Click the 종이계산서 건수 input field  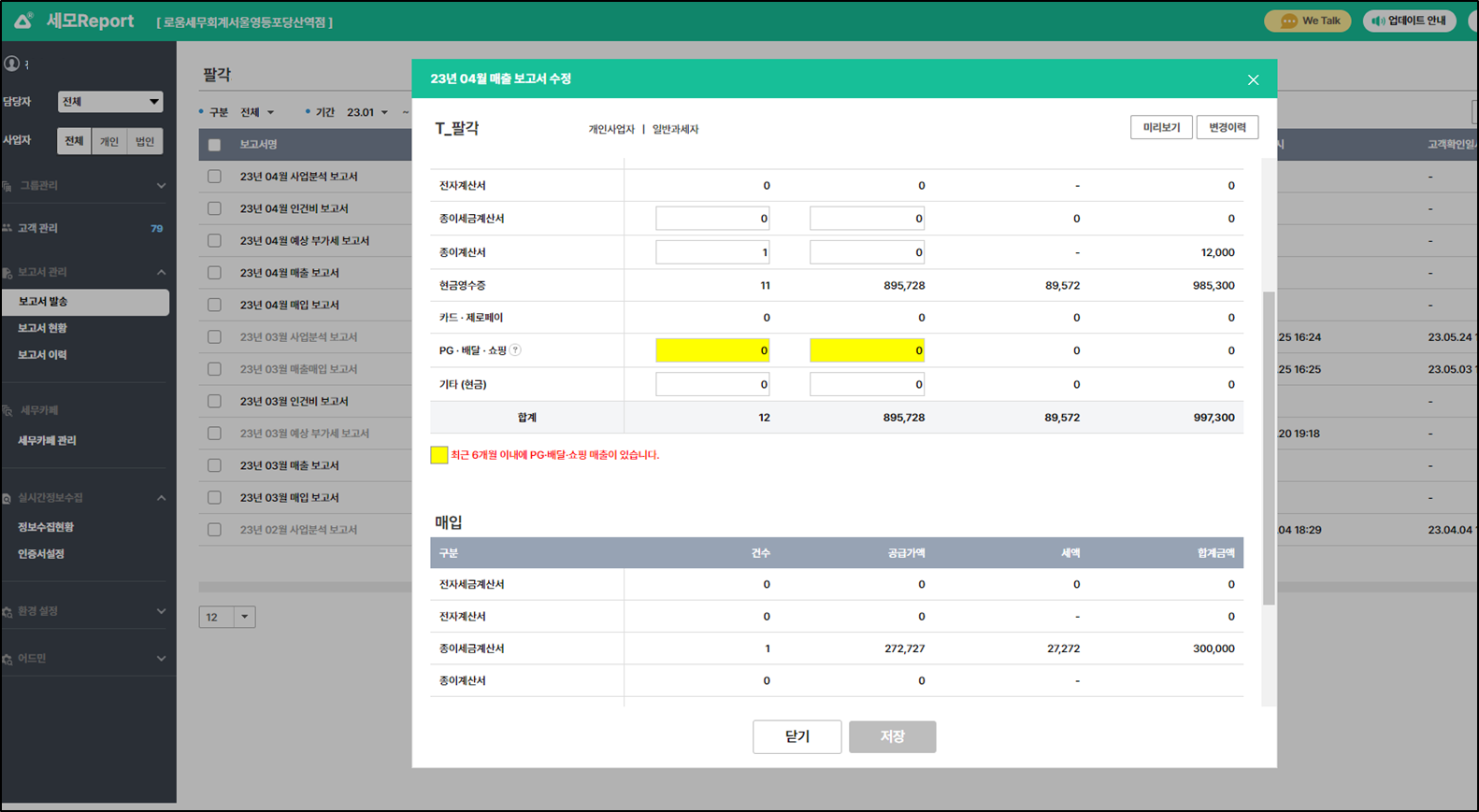[712, 252]
